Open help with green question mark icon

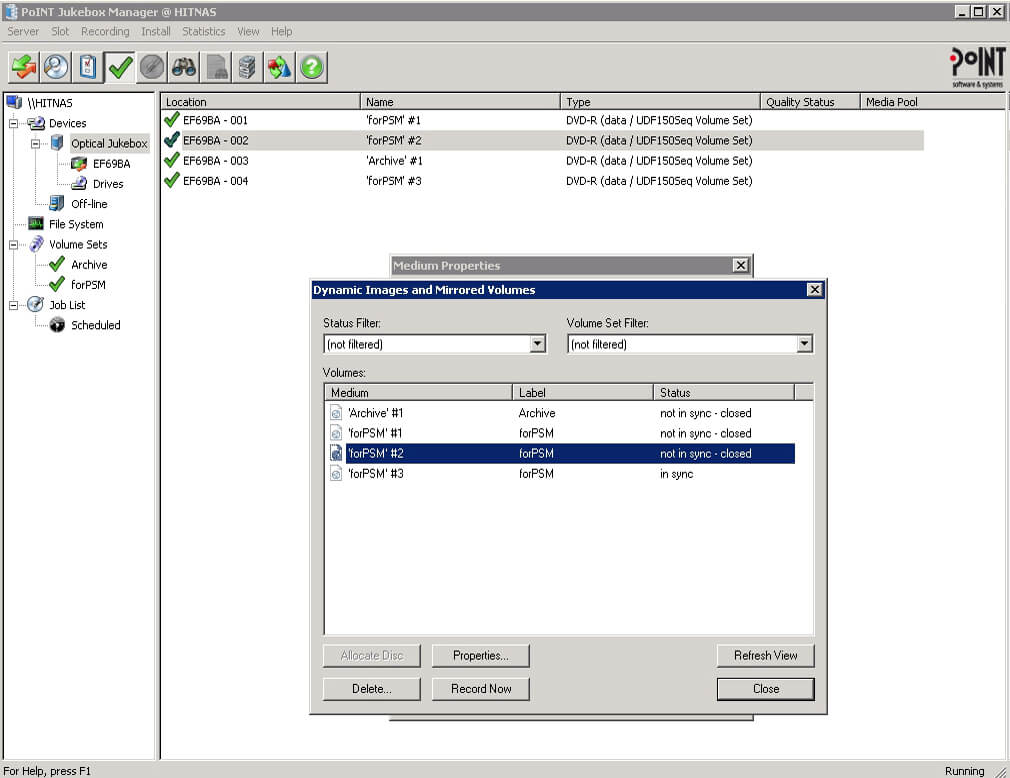tap(312, 67)
